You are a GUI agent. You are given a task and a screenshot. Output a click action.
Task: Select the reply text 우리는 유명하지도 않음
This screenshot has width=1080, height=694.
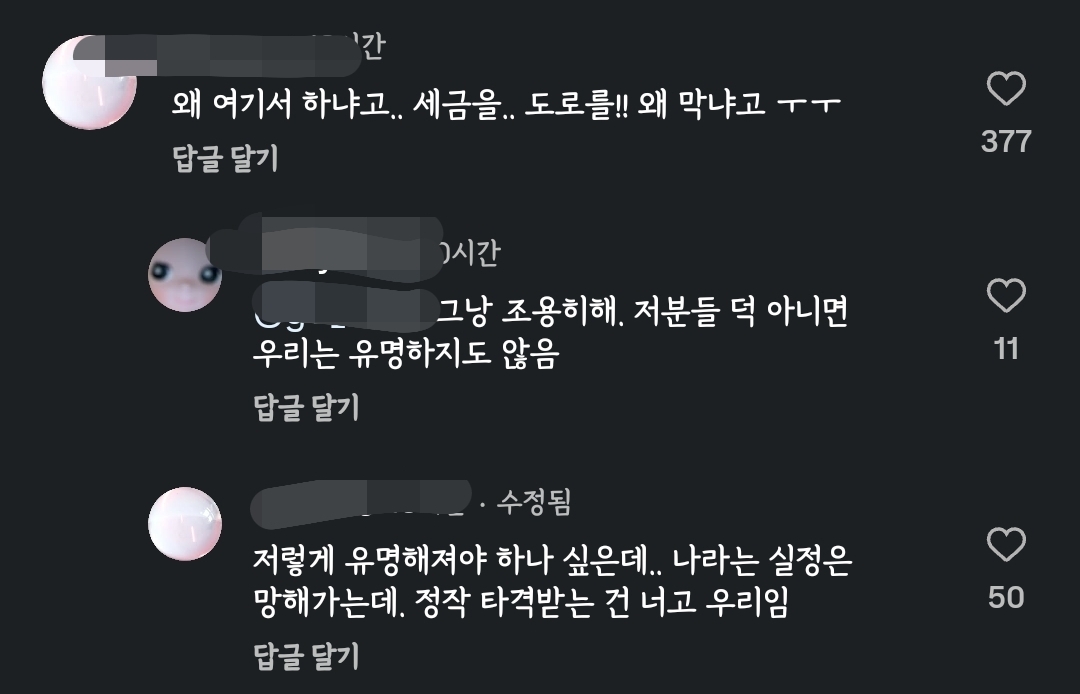406,354
